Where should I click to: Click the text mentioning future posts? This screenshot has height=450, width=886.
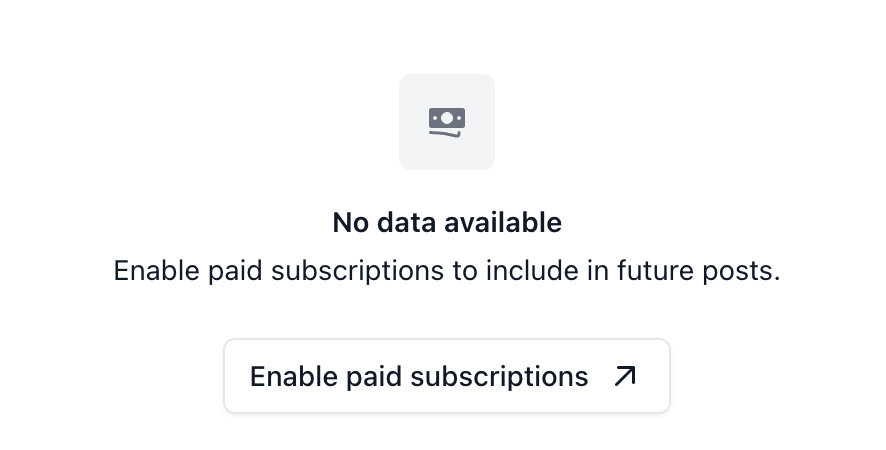(446, 271)
